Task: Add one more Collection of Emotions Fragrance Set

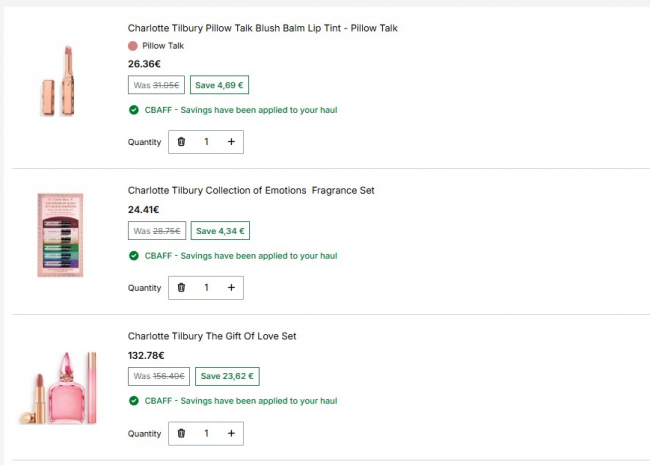Action: [x=231, y=288]
